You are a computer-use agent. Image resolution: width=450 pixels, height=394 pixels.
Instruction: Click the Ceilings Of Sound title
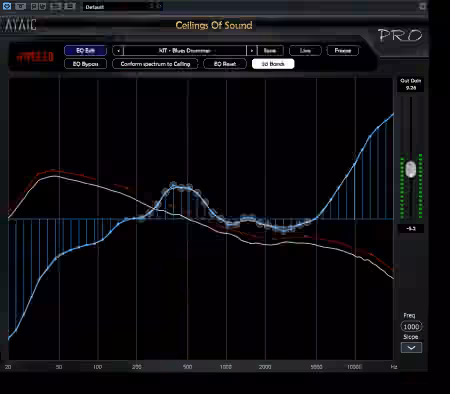[x=214, y=25]
